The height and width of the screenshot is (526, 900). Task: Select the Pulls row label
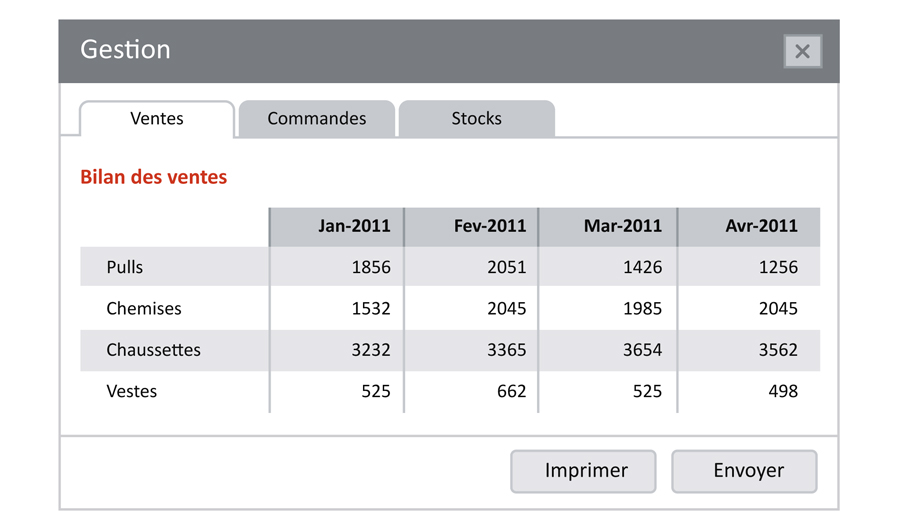click(x=125, y=268)
